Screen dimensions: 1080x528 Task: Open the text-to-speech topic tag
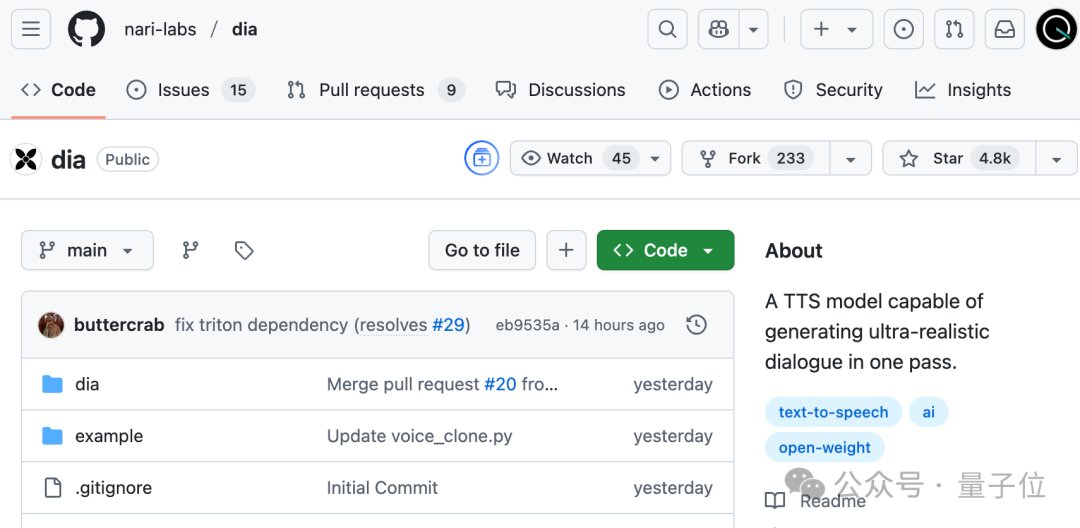tap(833, 412)
